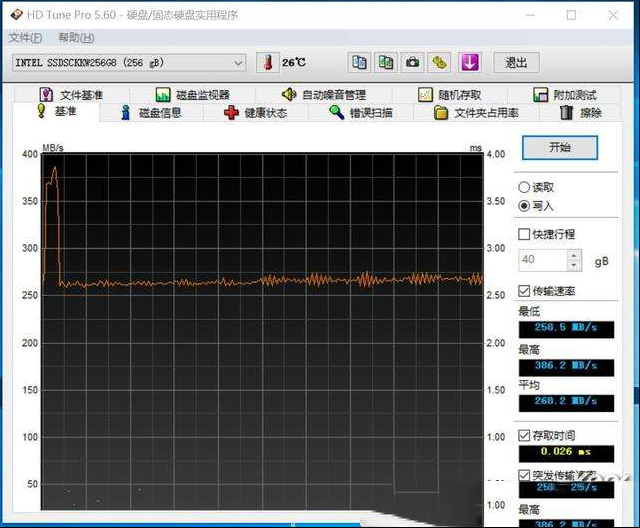Open the 帮助(H) menu
The height and width of the screenshot is (528, 640).
[76, 38]
